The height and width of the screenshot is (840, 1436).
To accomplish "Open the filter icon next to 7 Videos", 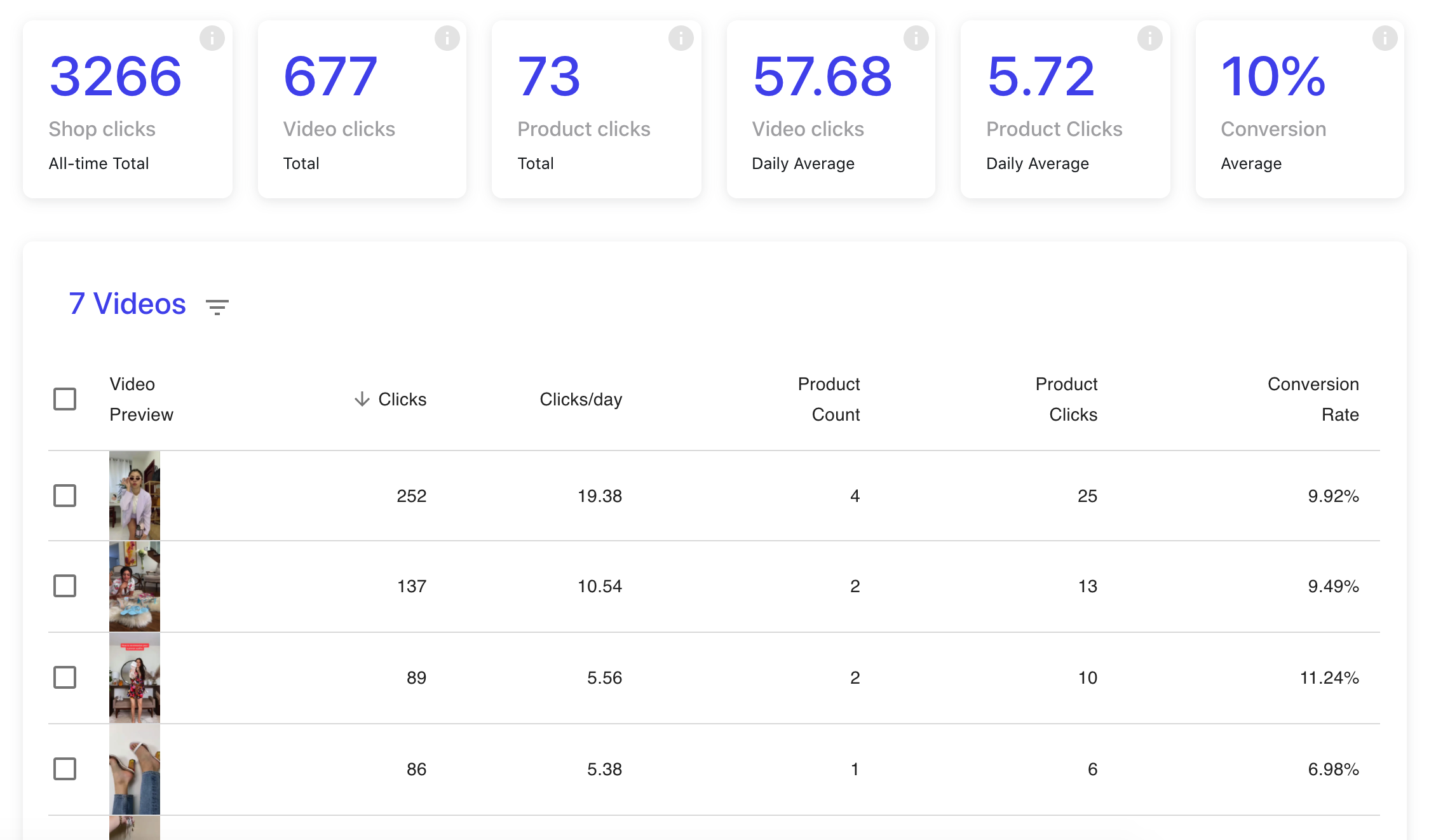I will click(x=217, y=306).
